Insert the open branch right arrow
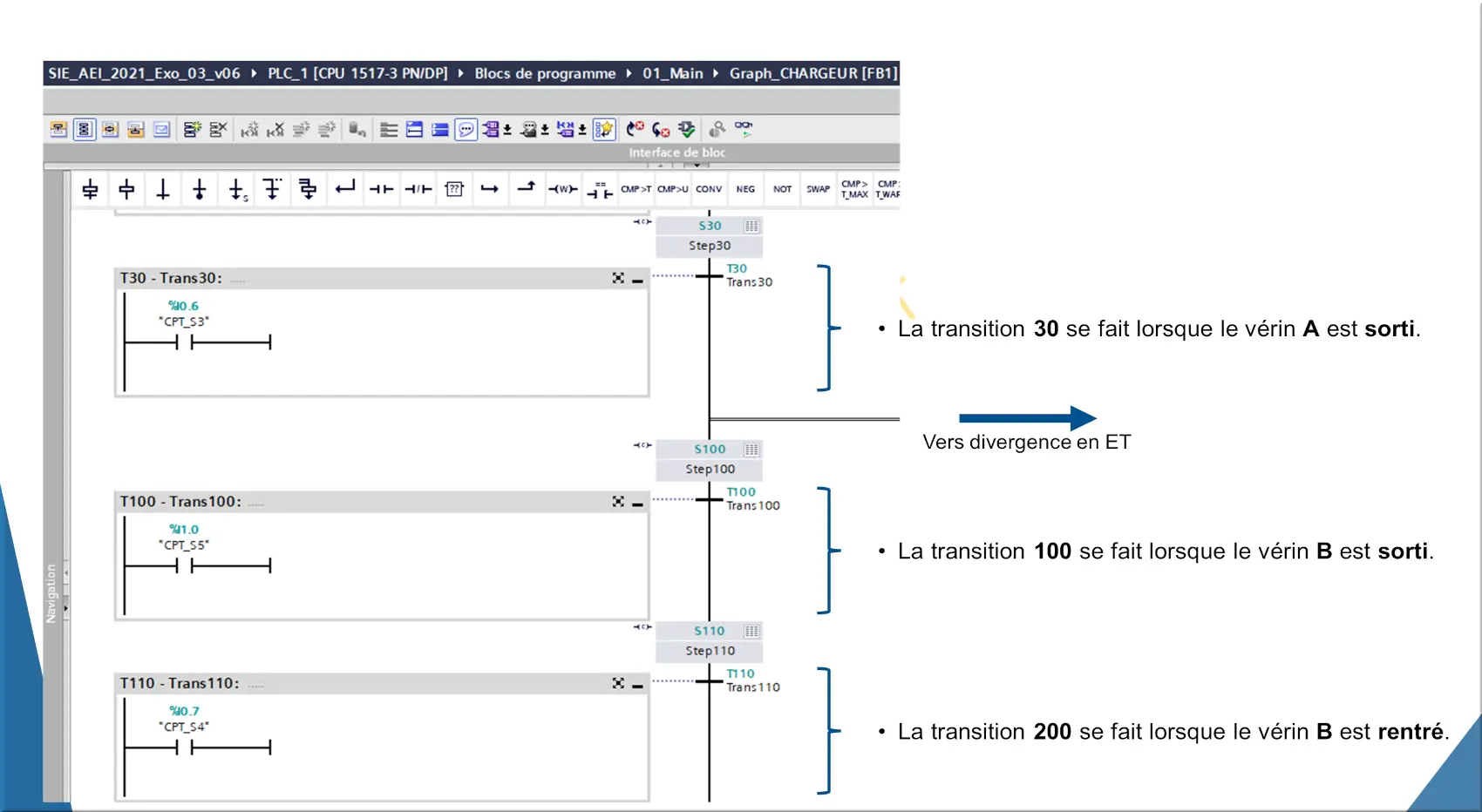The image size is (1482, 812). click(x=490, y=189)
